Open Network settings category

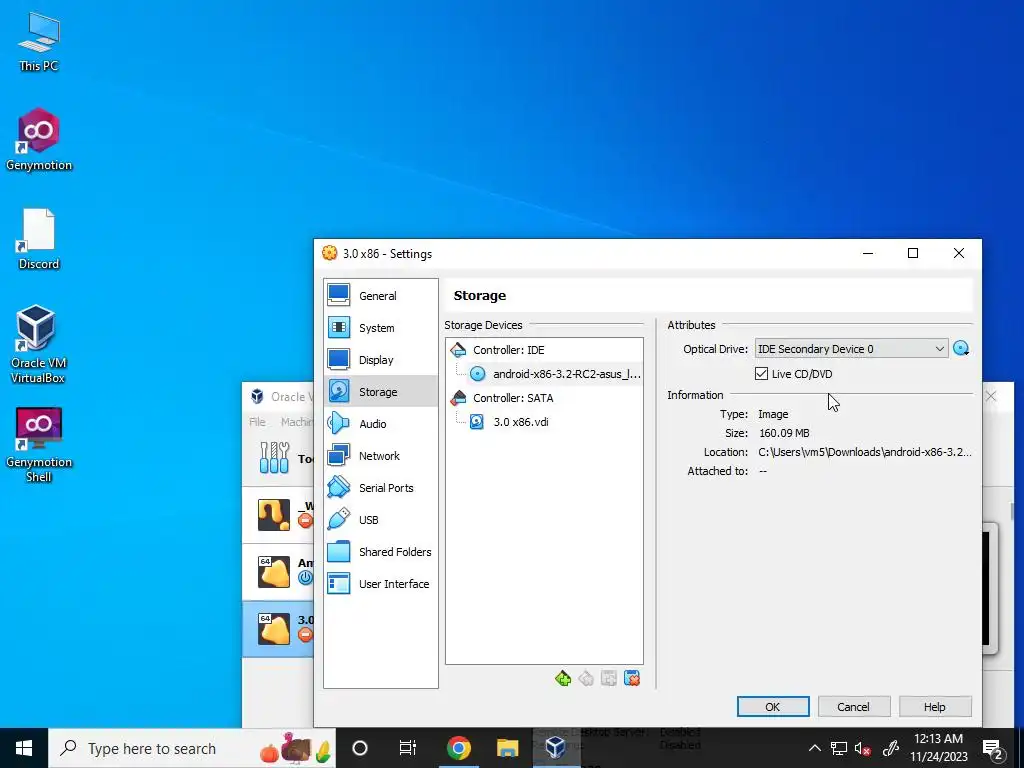381,456
